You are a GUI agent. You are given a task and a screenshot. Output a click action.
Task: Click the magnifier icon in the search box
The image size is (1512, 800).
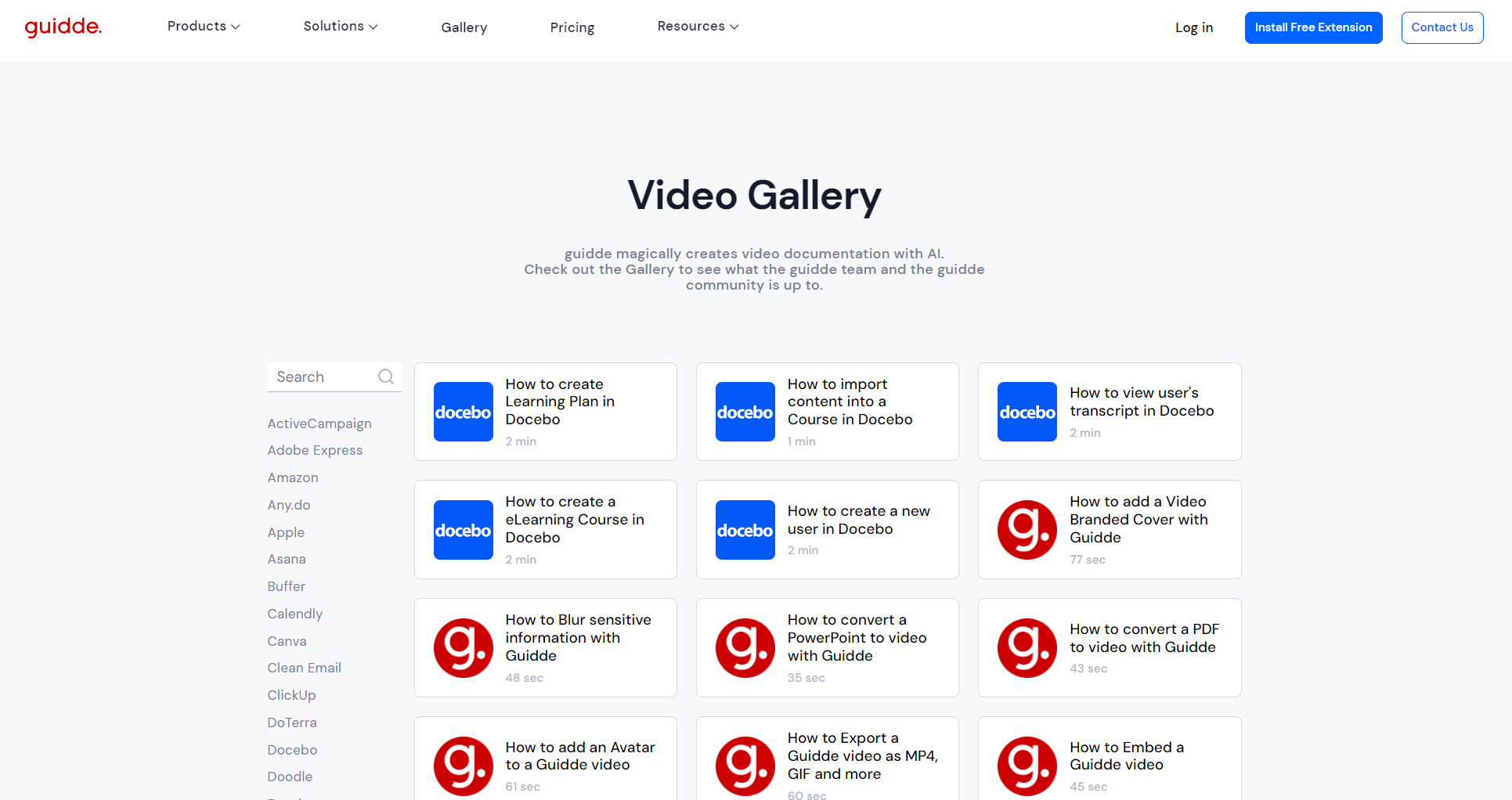pos(385,377)
